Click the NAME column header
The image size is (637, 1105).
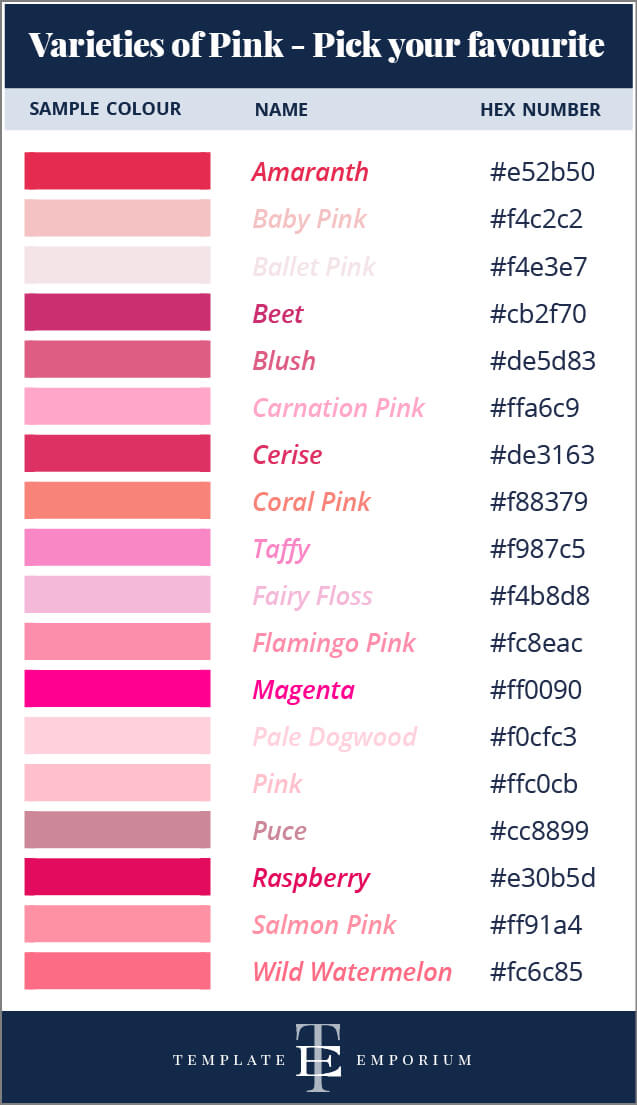281,110
